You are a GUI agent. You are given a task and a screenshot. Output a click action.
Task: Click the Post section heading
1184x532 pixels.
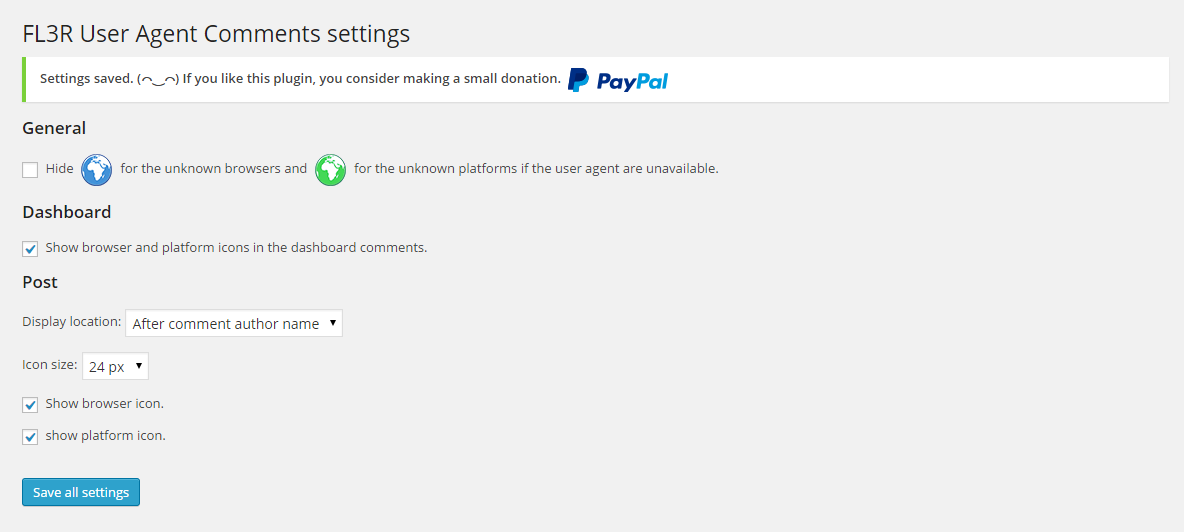coord(40,282)
